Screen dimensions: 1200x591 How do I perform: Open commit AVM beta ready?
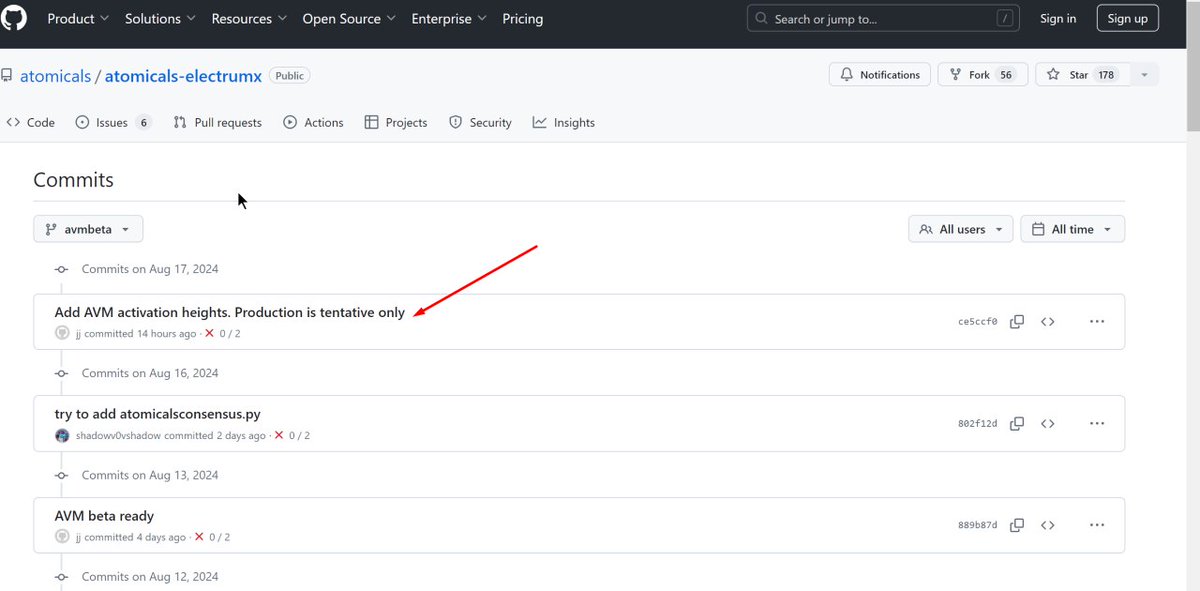tap(105, 516)
